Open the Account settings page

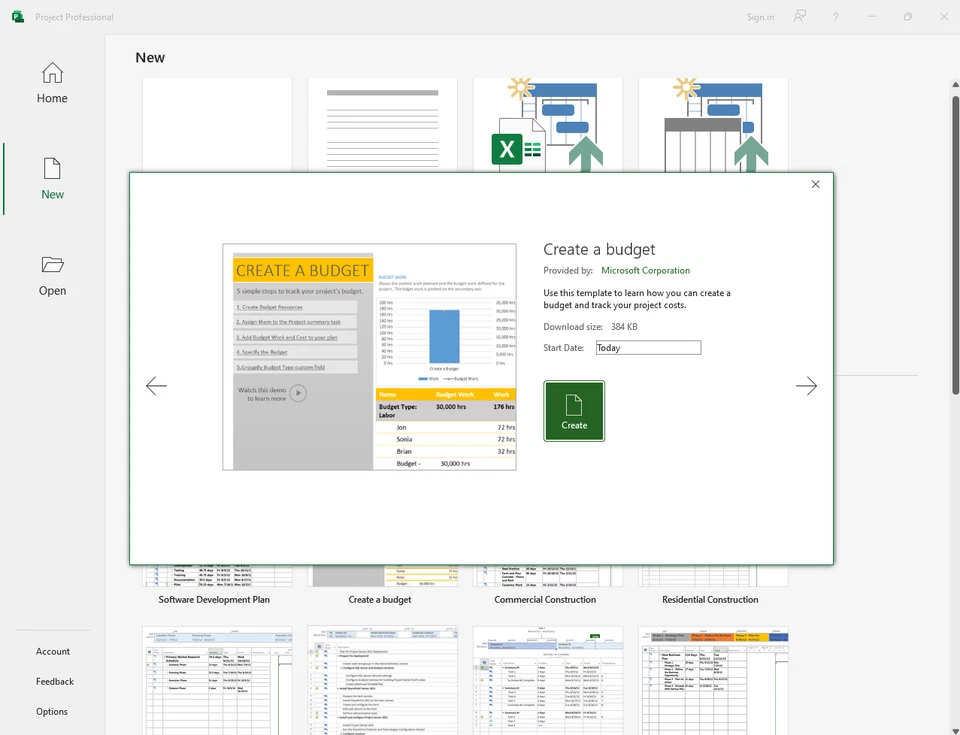tap(53, 651)
